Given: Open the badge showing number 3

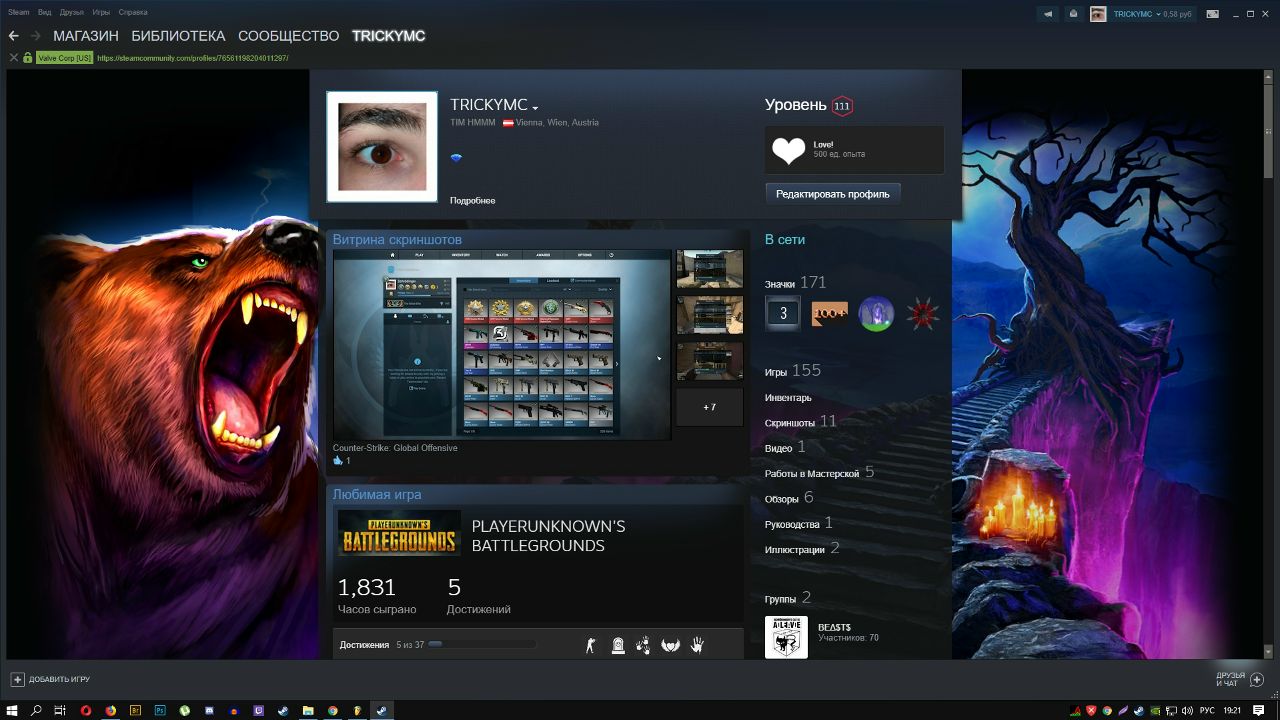Looking at the screenshot, I should pos(783,313).
